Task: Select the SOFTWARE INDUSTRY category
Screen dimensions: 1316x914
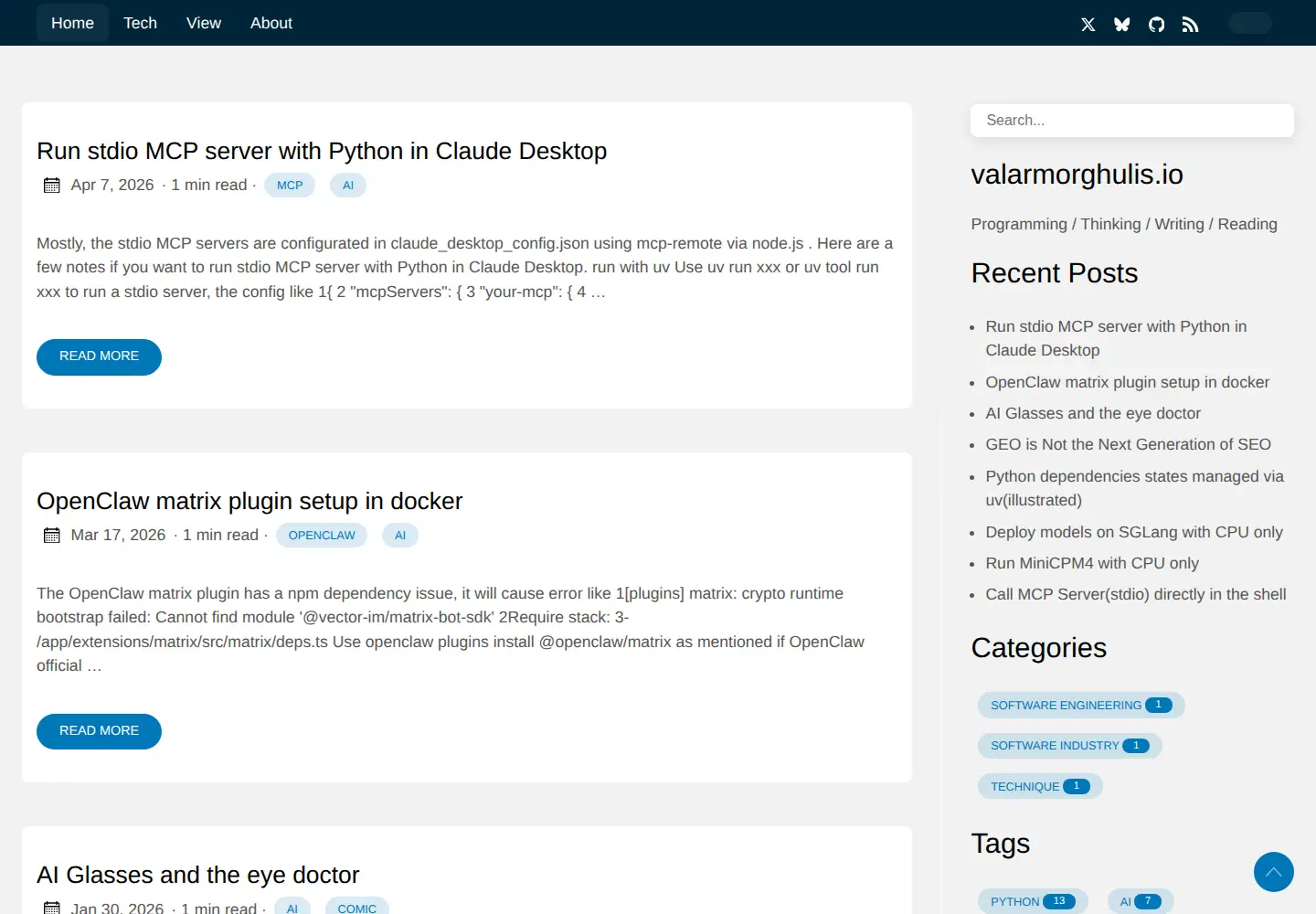Action: click(x=1070, y=746)
